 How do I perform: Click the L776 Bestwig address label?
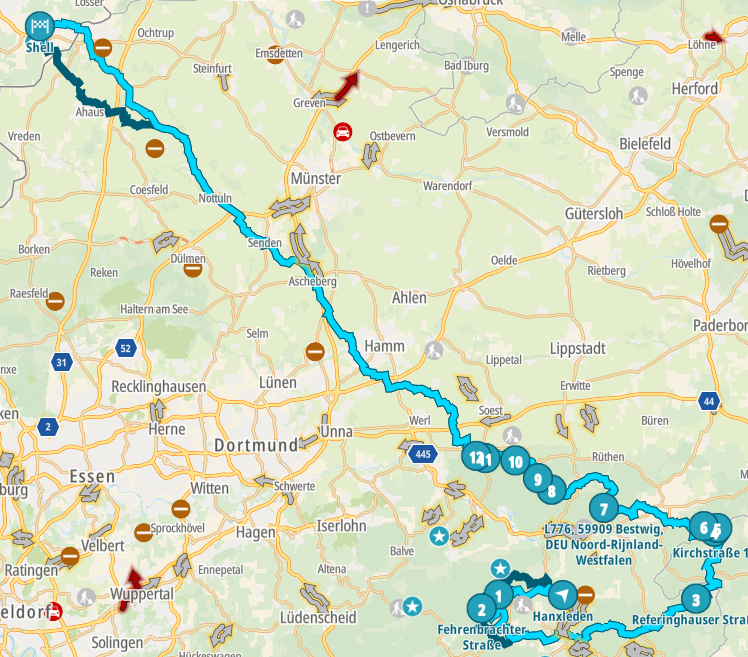[603, 544]
